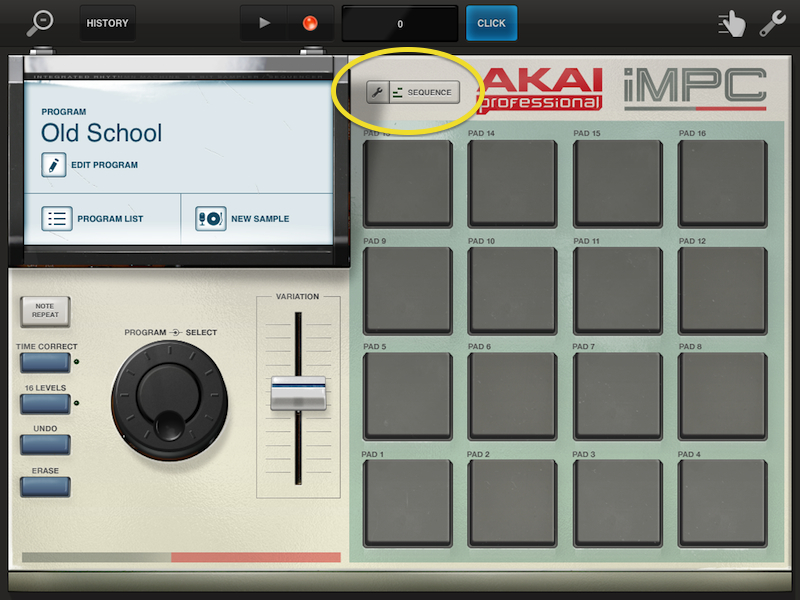Tap the ERASE button
The height and width of the screenshot is (600, 800).
pyautogui.click(x=45, y=486)
